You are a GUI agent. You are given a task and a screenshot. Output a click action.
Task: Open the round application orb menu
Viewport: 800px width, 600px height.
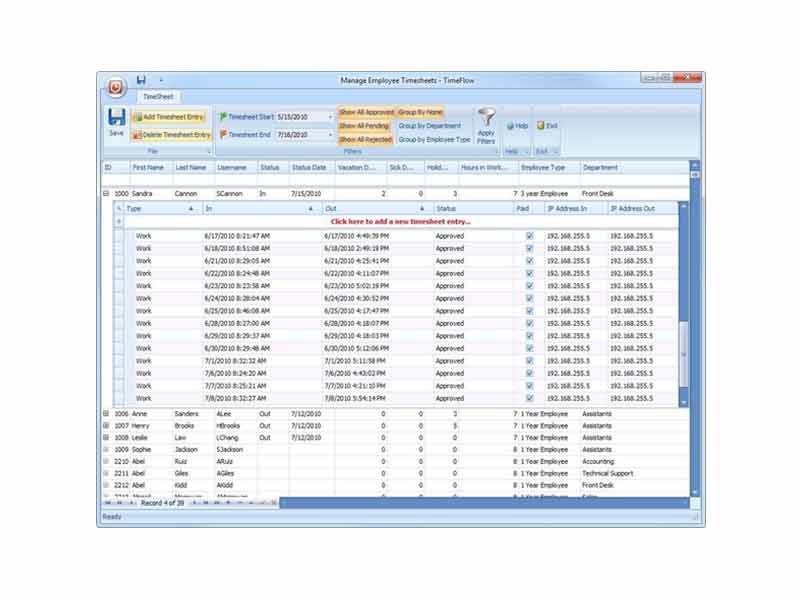pyautogui.click(x=116, y=87)
